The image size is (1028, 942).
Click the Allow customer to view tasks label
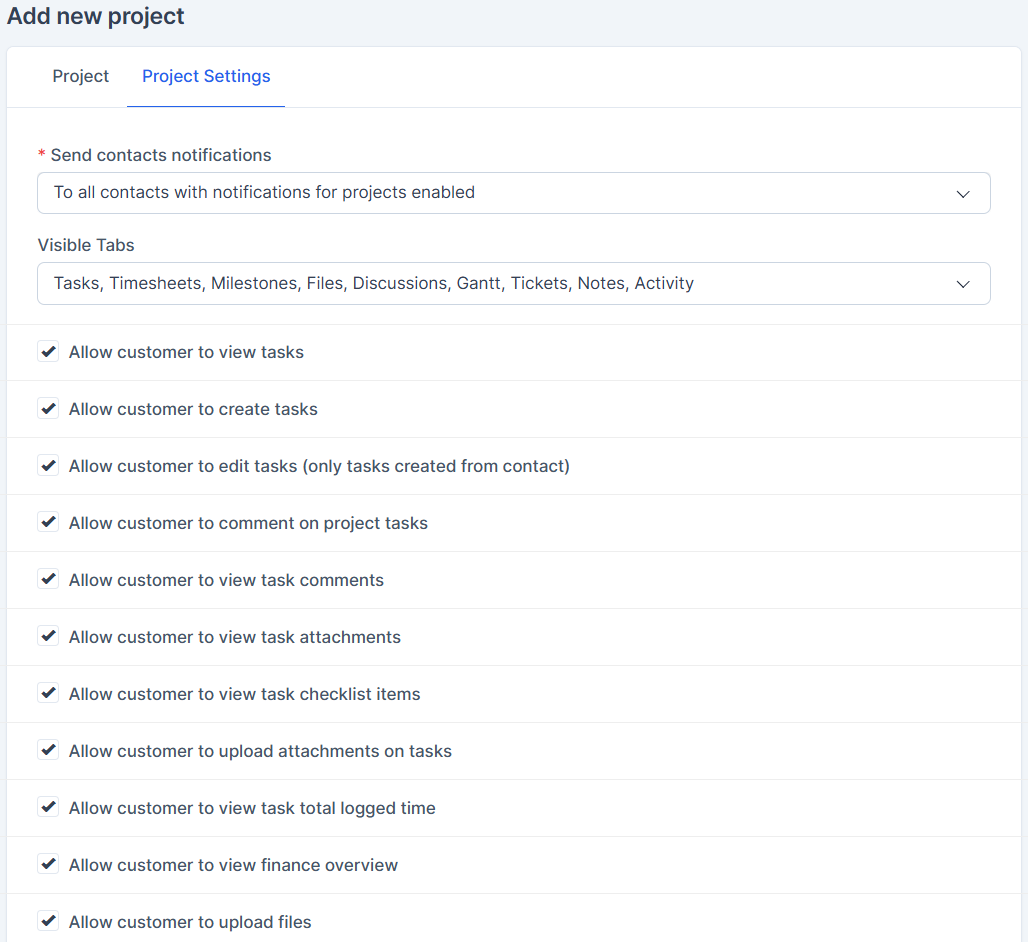[186, 352]
